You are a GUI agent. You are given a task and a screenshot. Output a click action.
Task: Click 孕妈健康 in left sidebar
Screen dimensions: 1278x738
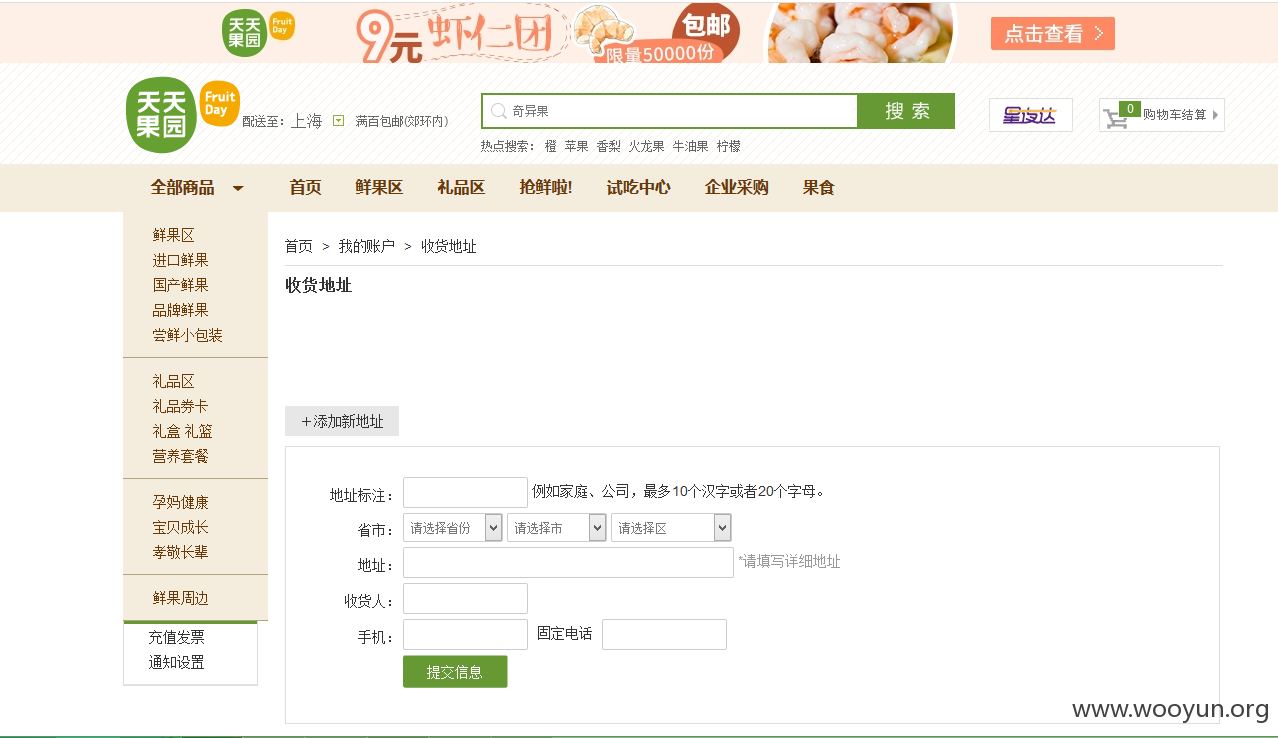pyautogui.click(x=180, y=502)
